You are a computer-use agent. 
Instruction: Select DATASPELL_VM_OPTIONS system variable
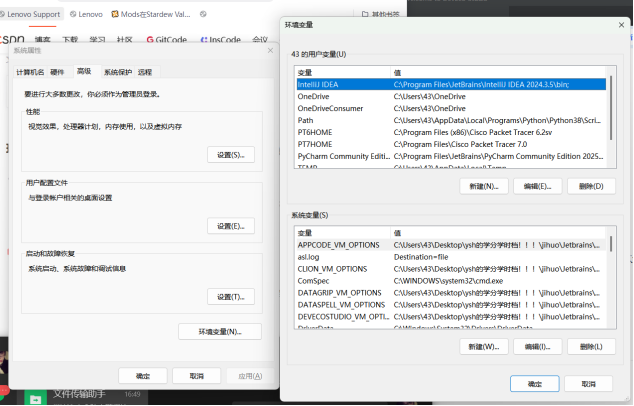(451, 305)
